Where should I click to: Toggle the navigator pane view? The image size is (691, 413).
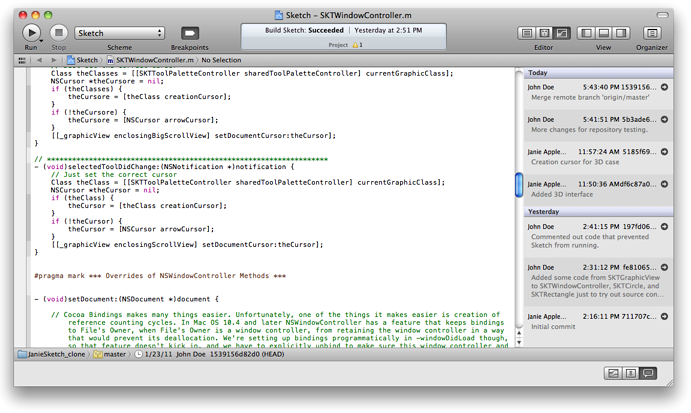tap(586, 33)
